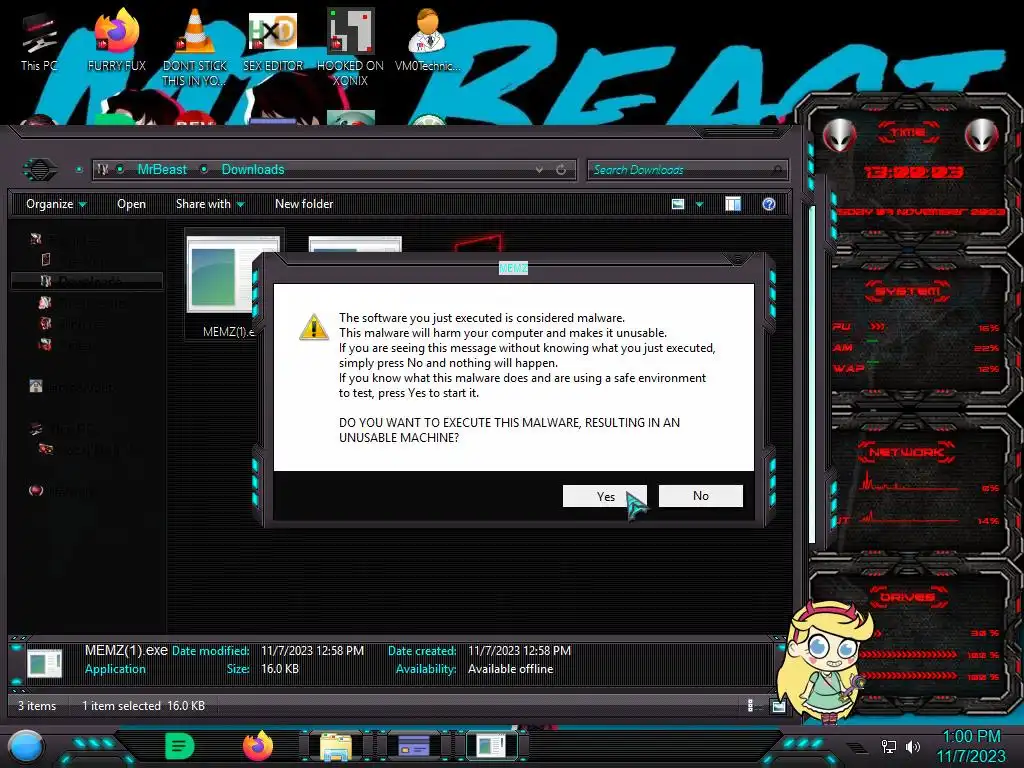1024x768 pixels.
Task: Open the address bar history dropdown
Action: pos(539,170)
